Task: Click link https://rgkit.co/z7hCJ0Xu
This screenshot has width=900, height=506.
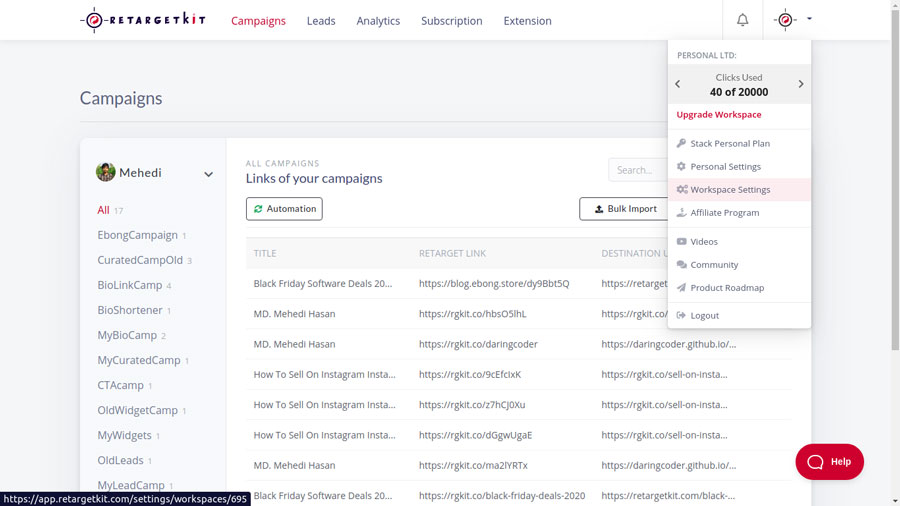Action: coord(472,405)
